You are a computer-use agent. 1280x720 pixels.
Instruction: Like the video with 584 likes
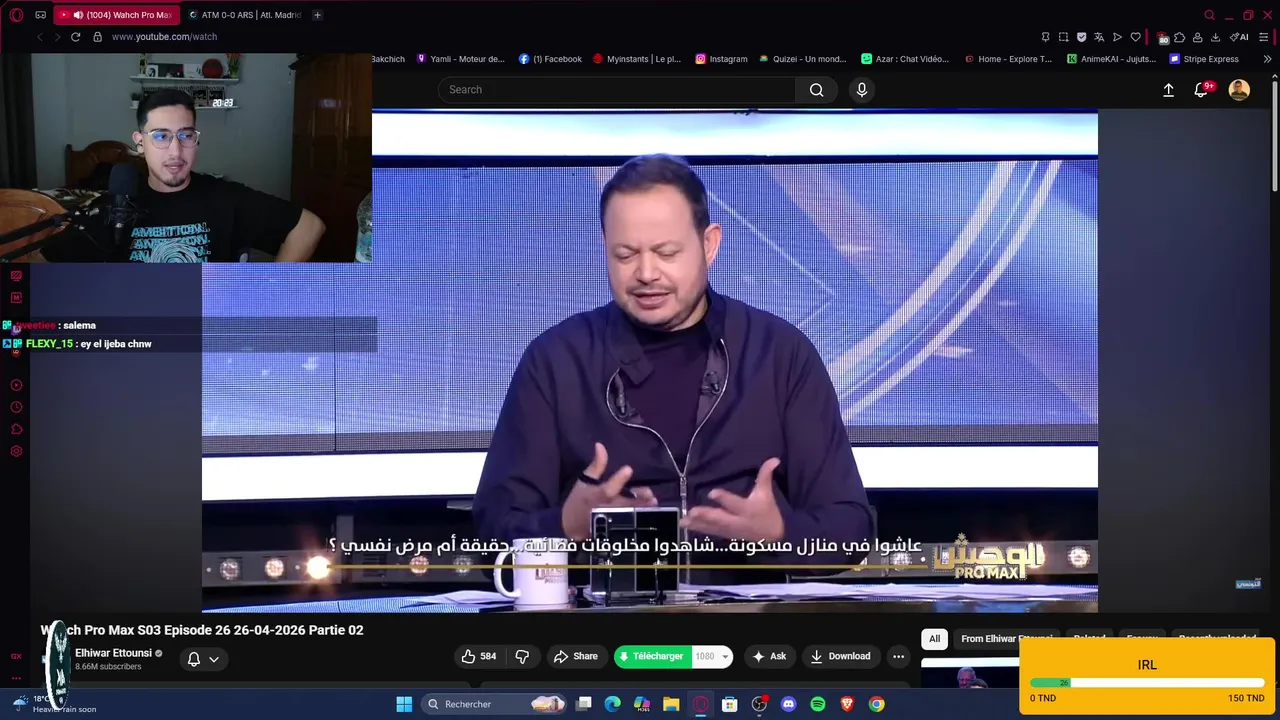[479, 656]
